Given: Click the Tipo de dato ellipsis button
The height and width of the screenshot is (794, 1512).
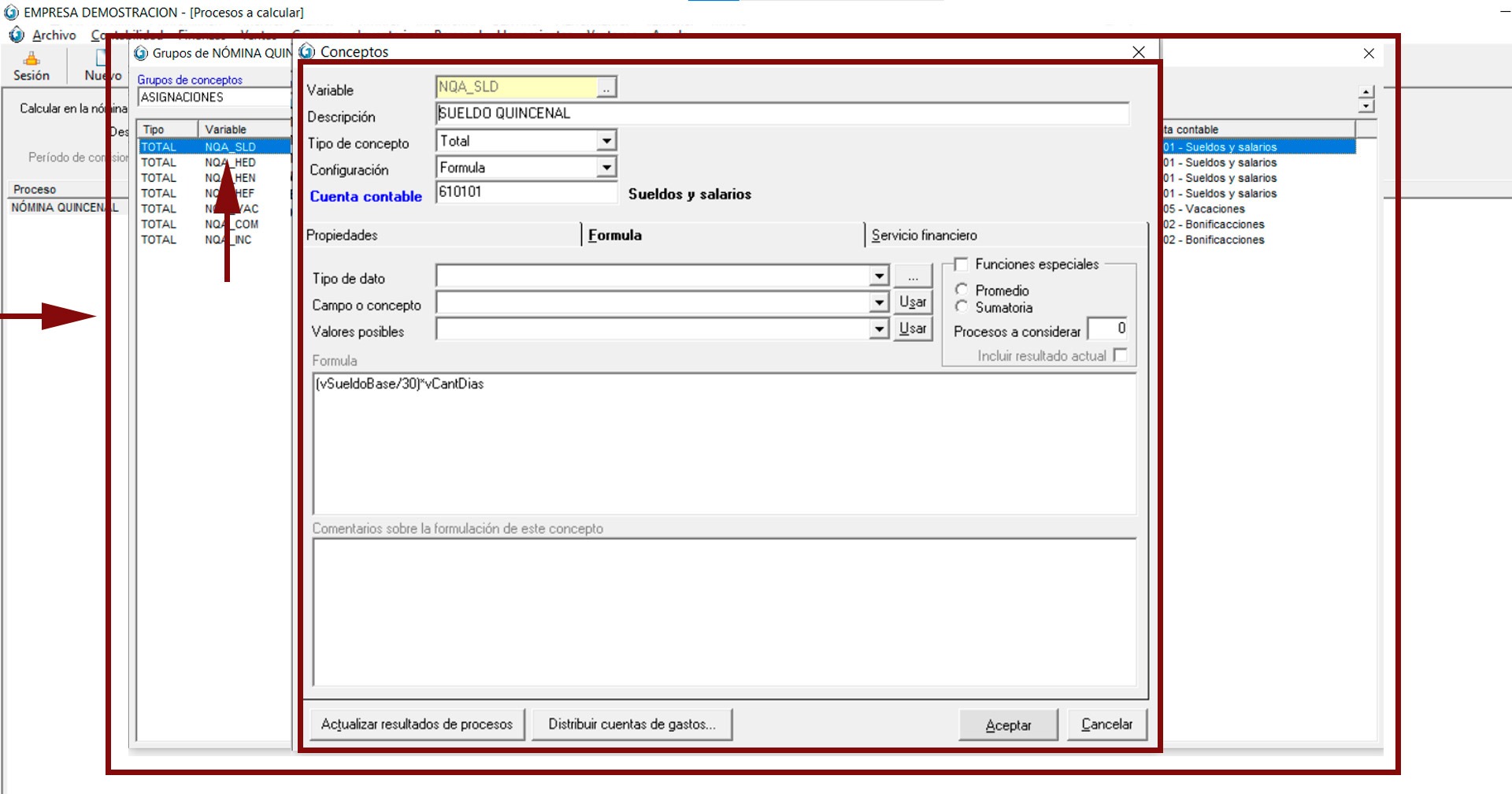Looking at the screenshot, I should pos(913,276).
